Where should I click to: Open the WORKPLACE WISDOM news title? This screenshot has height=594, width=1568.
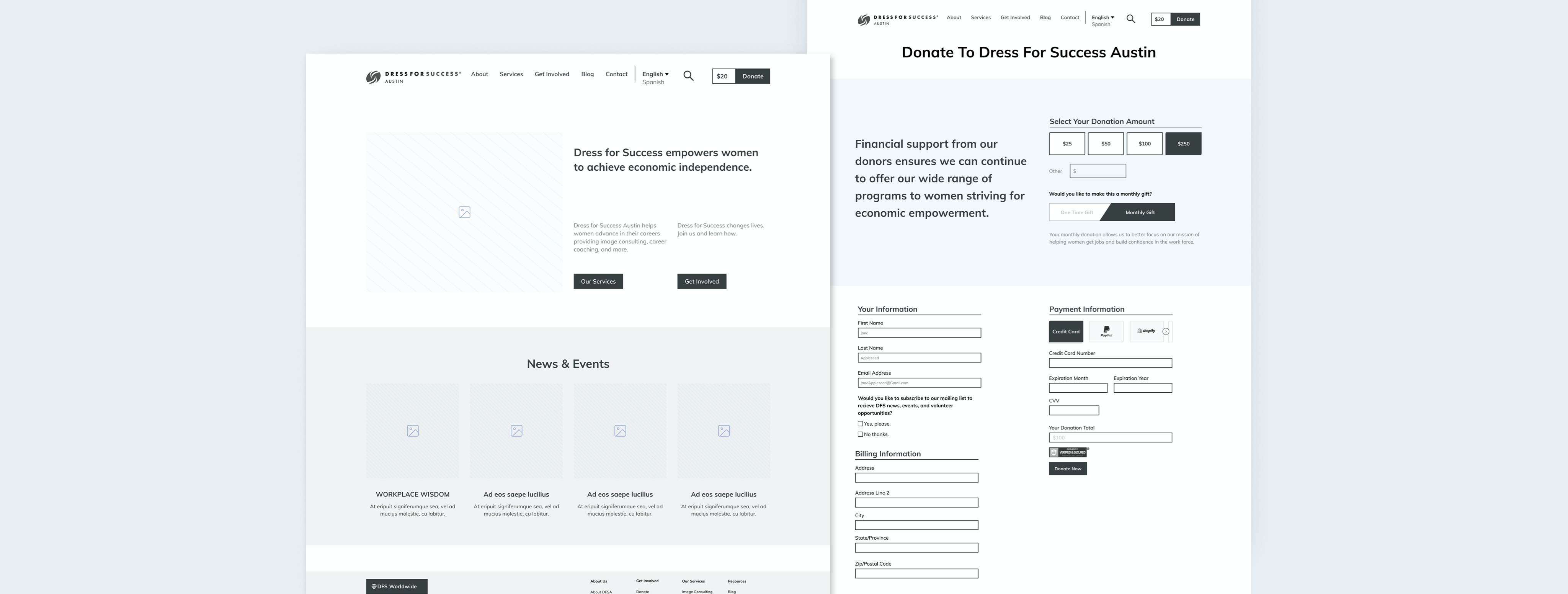pos(413,495)
